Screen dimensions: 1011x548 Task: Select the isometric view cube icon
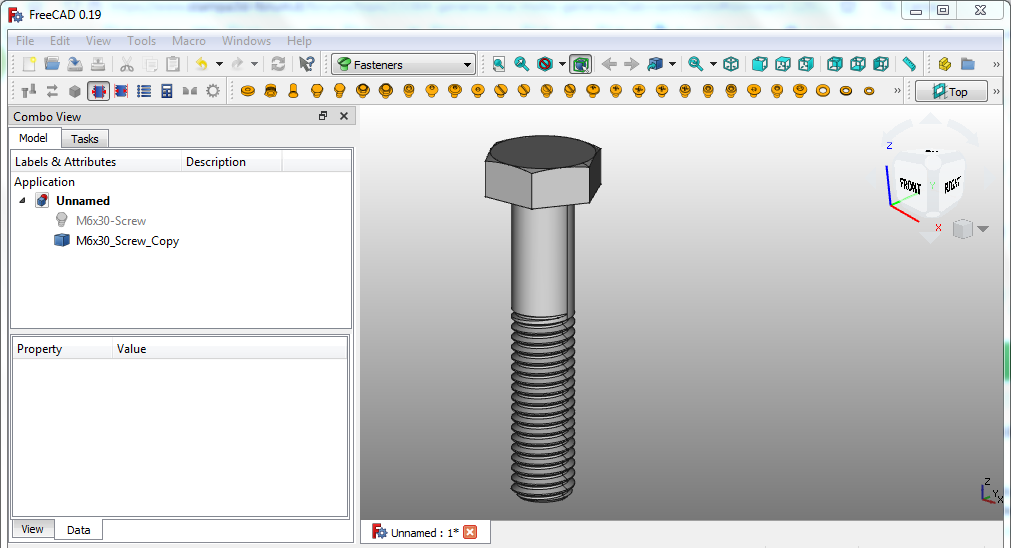(x=731, y=64)
